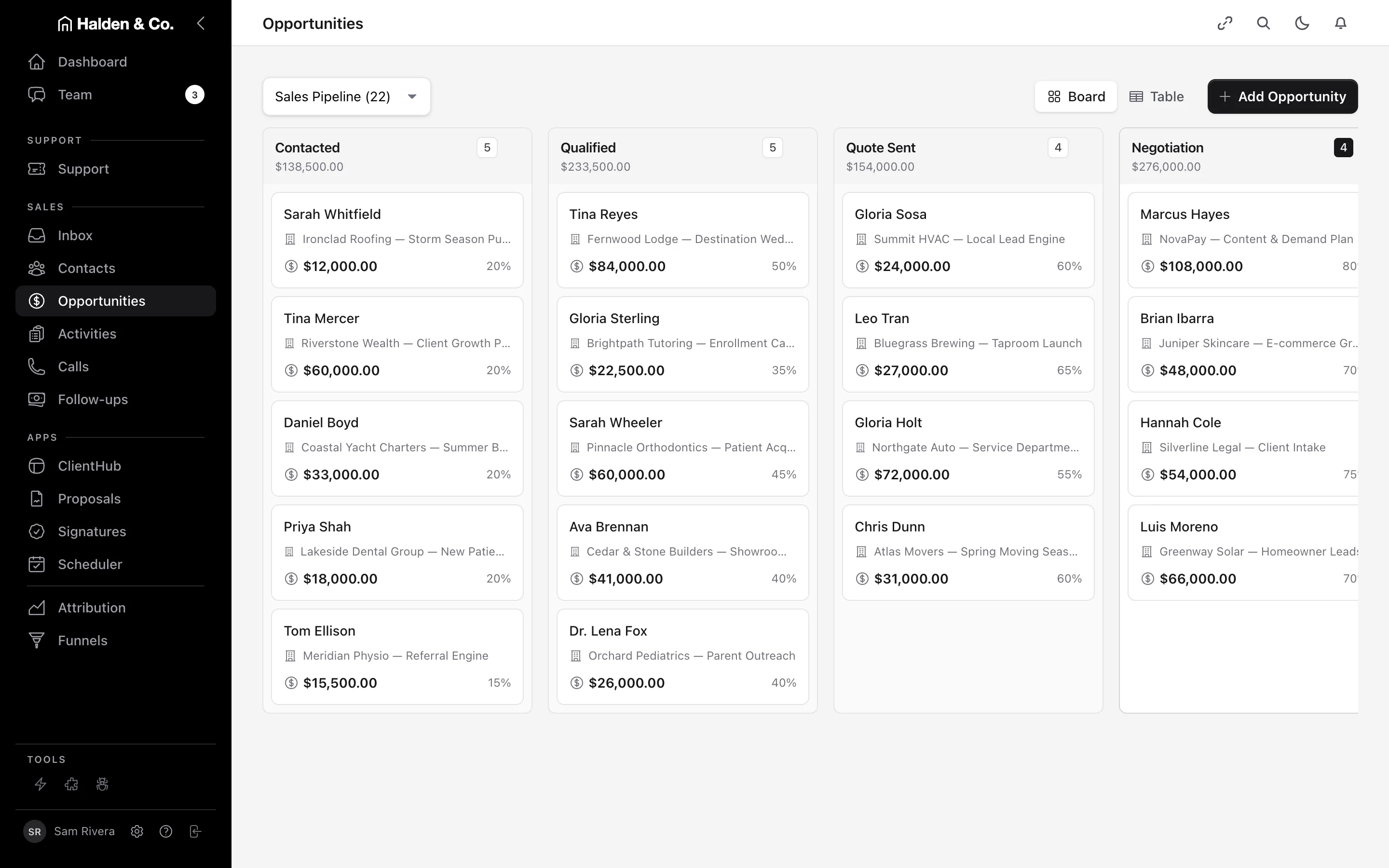Click the Halden & Co. logo icon

(65, 24)
